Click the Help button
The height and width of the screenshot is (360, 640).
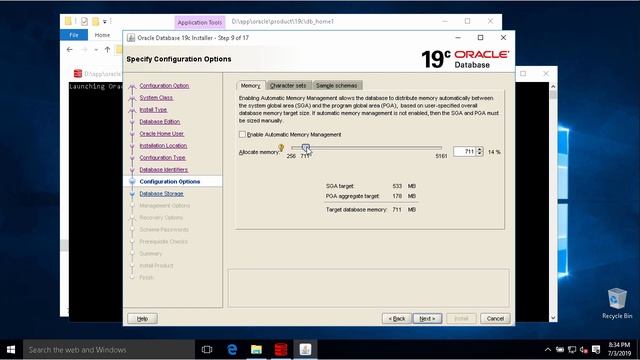(x=142, y=318)
